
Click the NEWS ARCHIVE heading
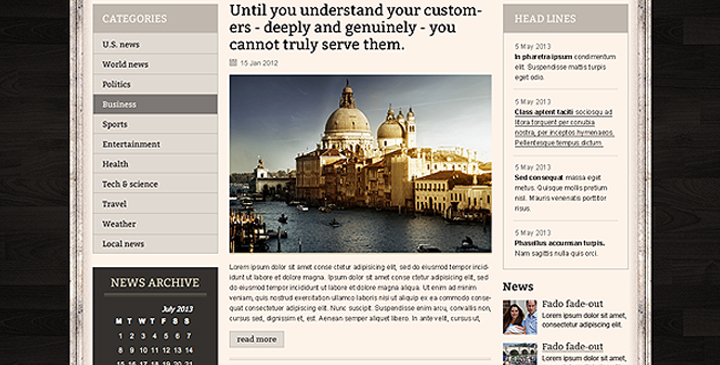click(155, 283)
